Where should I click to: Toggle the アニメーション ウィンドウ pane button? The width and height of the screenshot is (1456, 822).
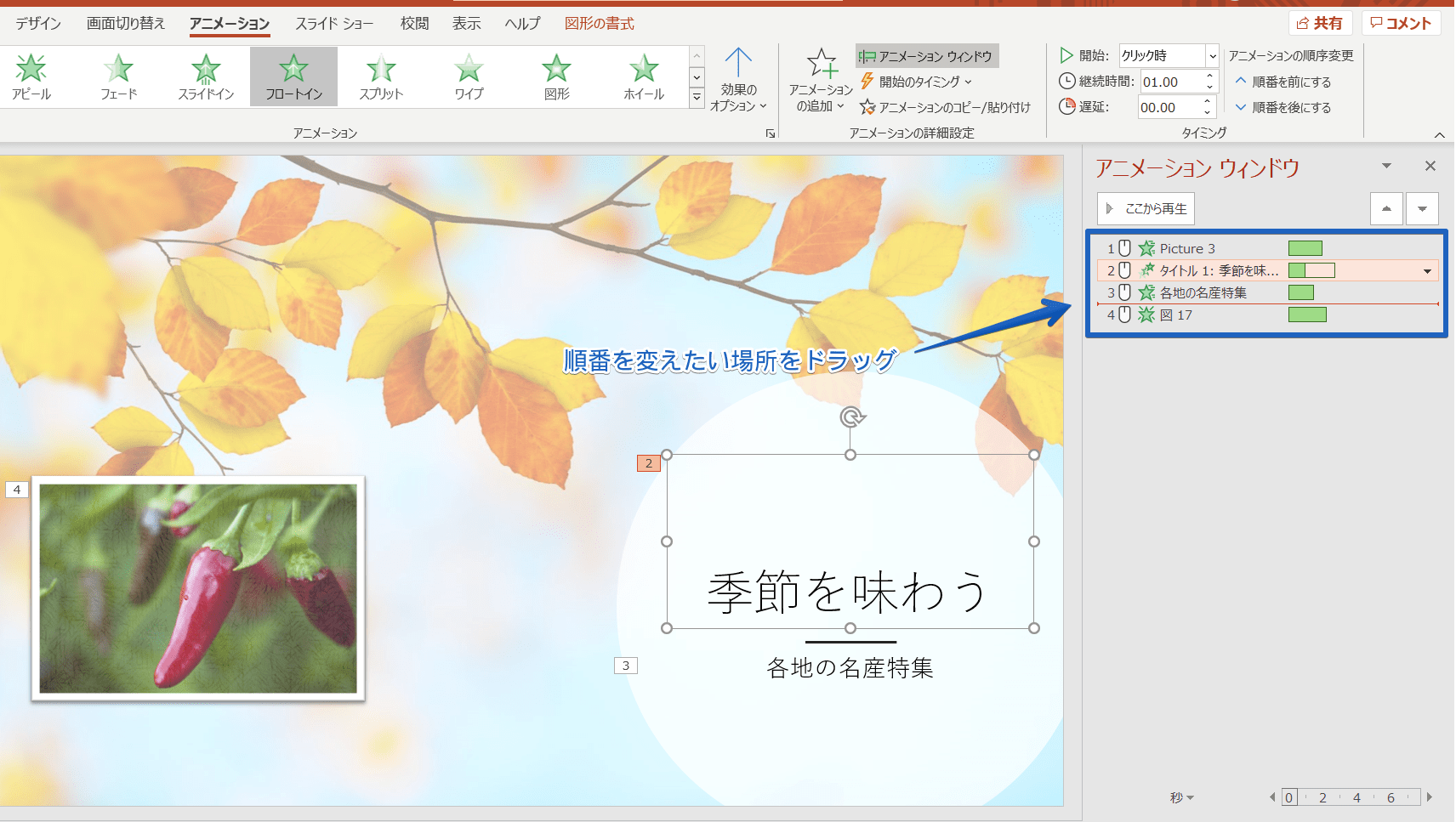click(927, 56)
